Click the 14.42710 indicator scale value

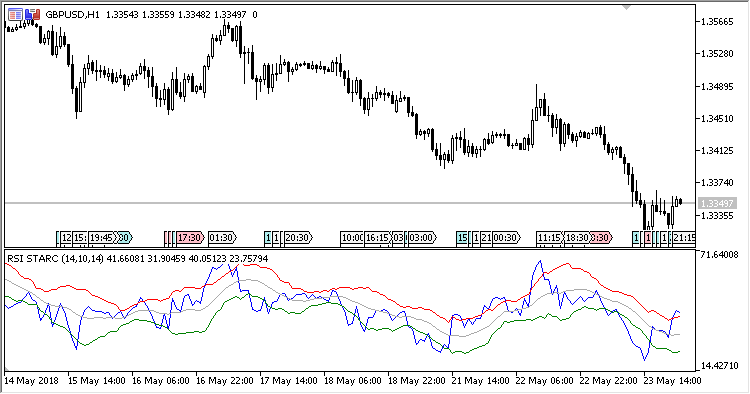click(719, 366)
